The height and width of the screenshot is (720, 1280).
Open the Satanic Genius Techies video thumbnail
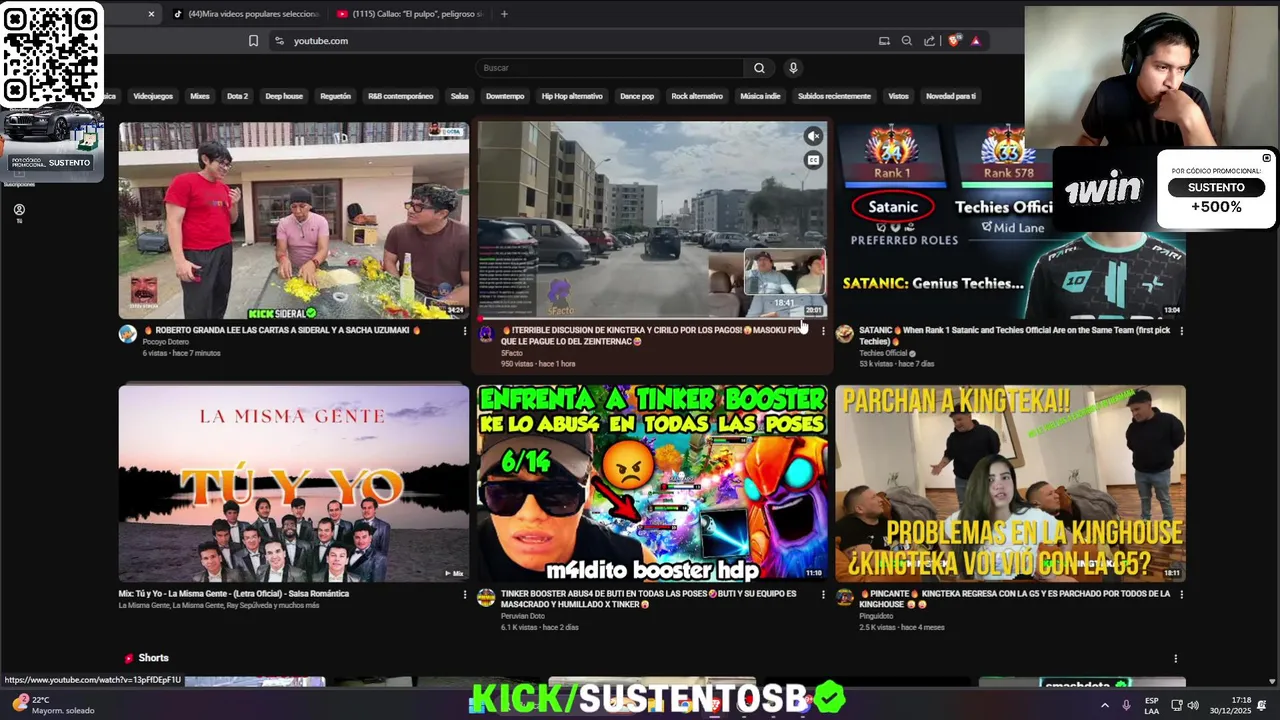coord(1011,220)
